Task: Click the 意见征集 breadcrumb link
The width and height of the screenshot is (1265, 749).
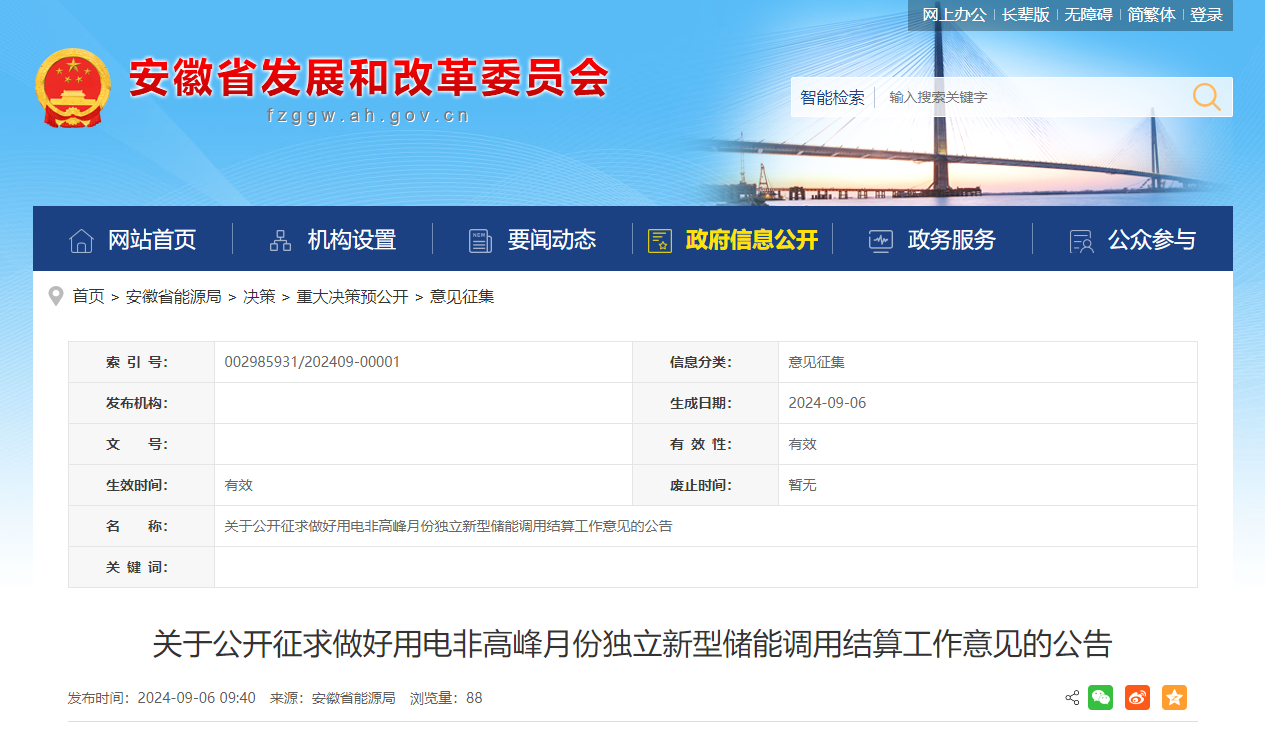Action: pyautogui.click(x=462, y=297)
